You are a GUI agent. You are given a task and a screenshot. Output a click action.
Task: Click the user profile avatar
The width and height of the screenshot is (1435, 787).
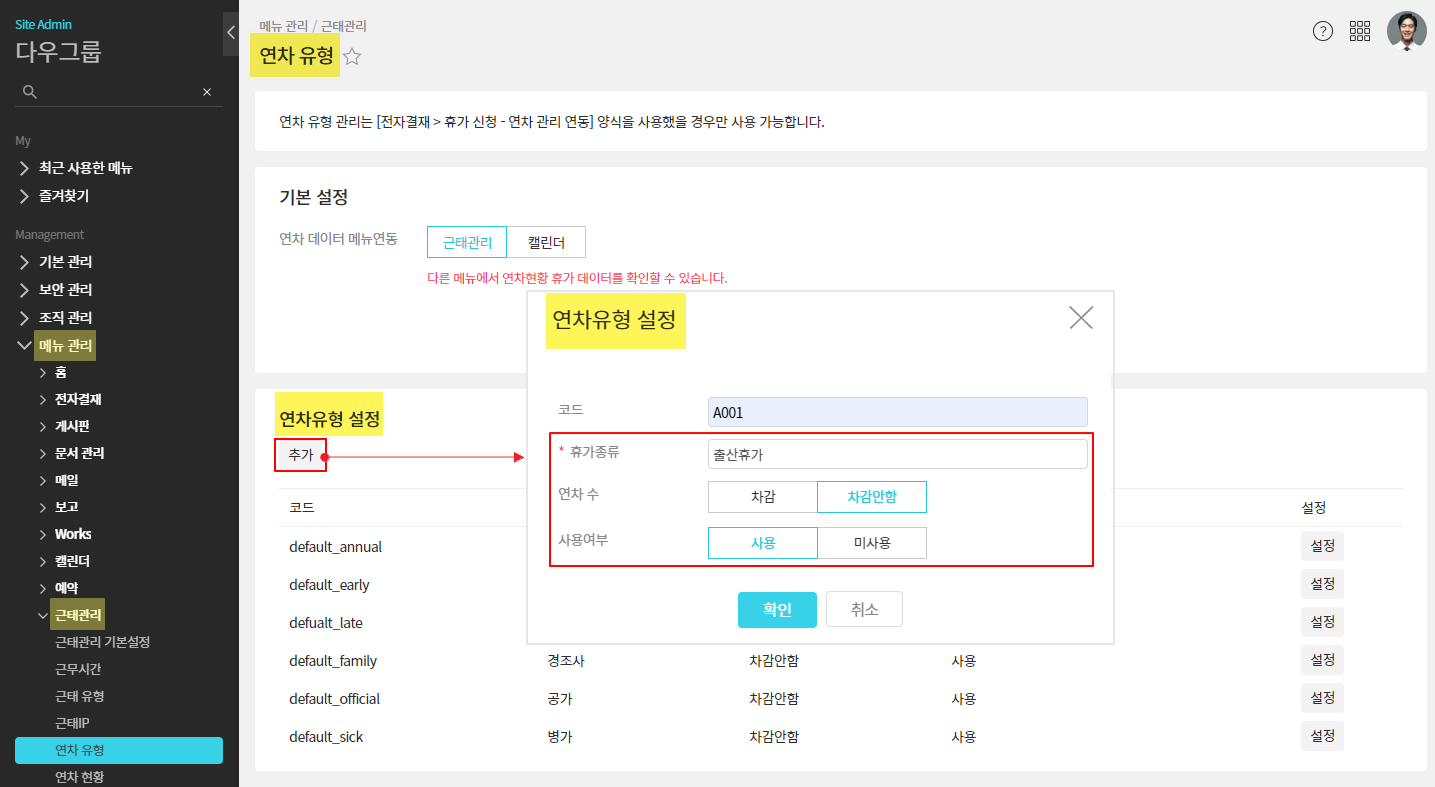tap(1406, 31)
